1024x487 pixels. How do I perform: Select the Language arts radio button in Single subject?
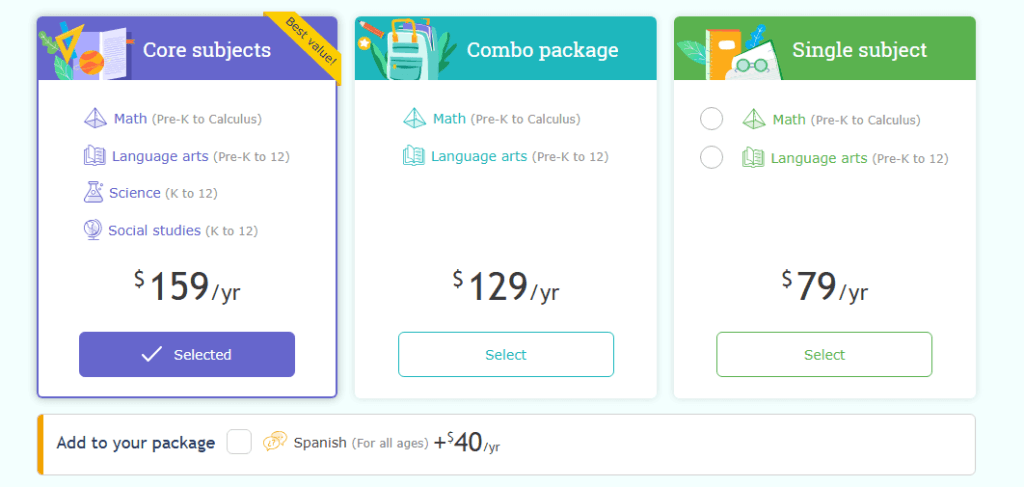click(712, 158)
